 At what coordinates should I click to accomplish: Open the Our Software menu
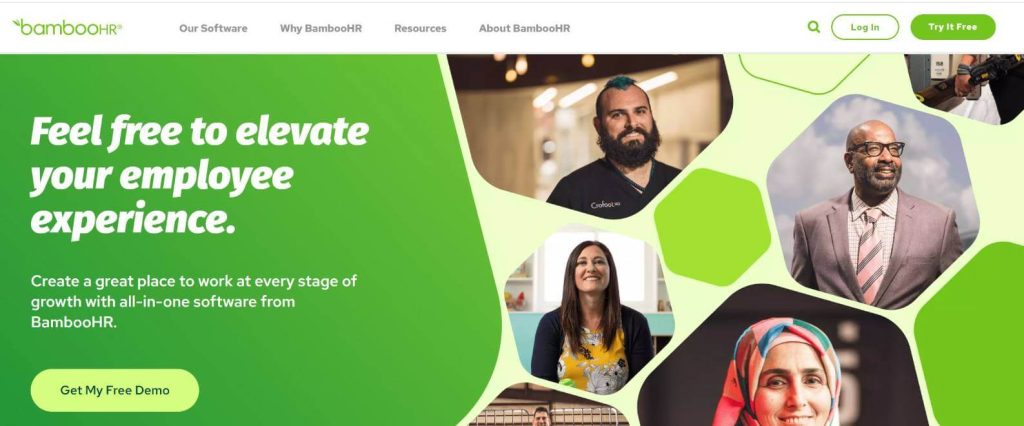pyautogui.click(x=213, y=28)
